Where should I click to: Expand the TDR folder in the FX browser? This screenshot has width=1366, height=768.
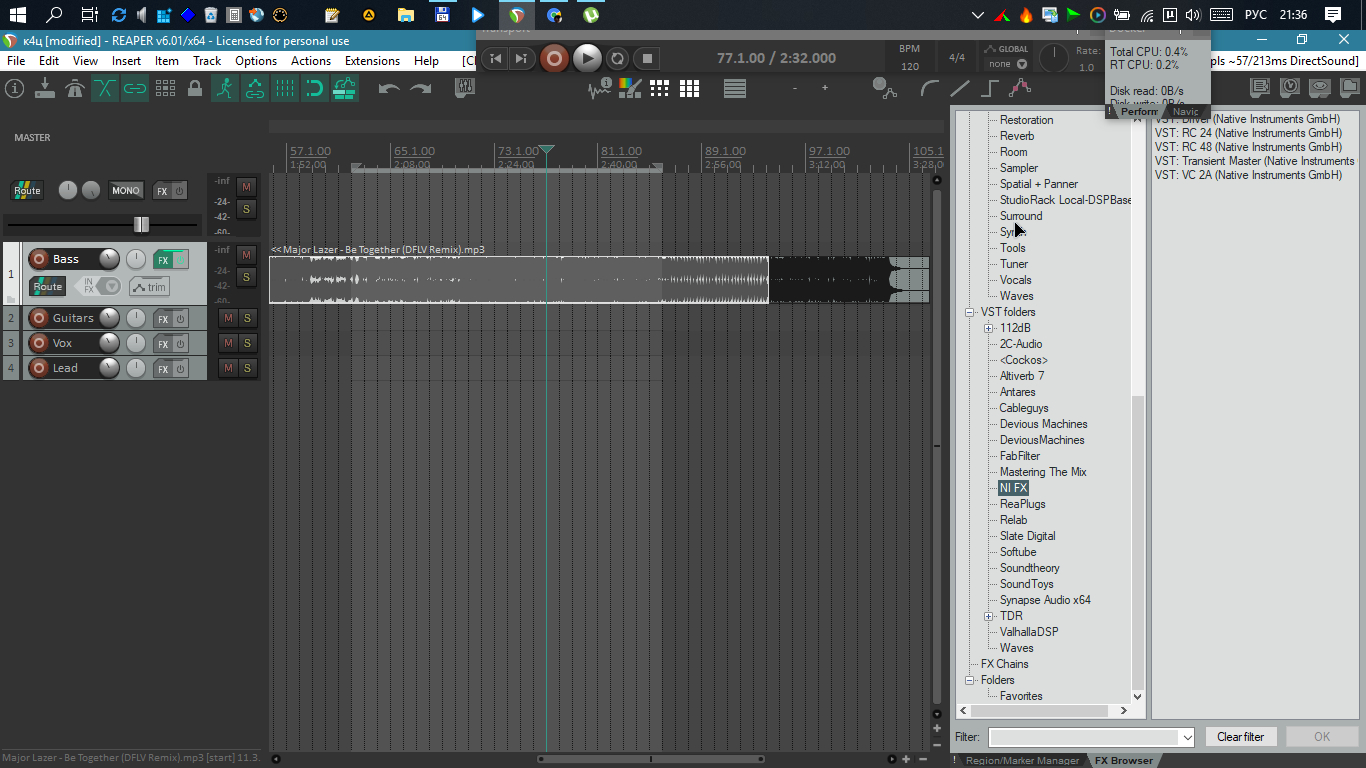pyautogui.click(x=988, y=616)
